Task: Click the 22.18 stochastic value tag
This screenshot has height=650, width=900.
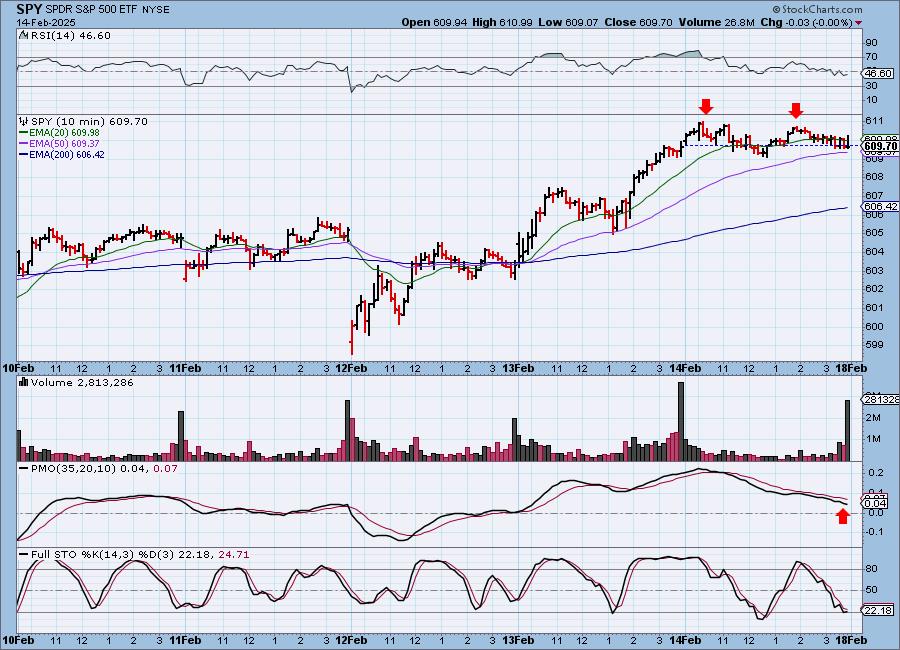Action: click(x=878, y=610)
